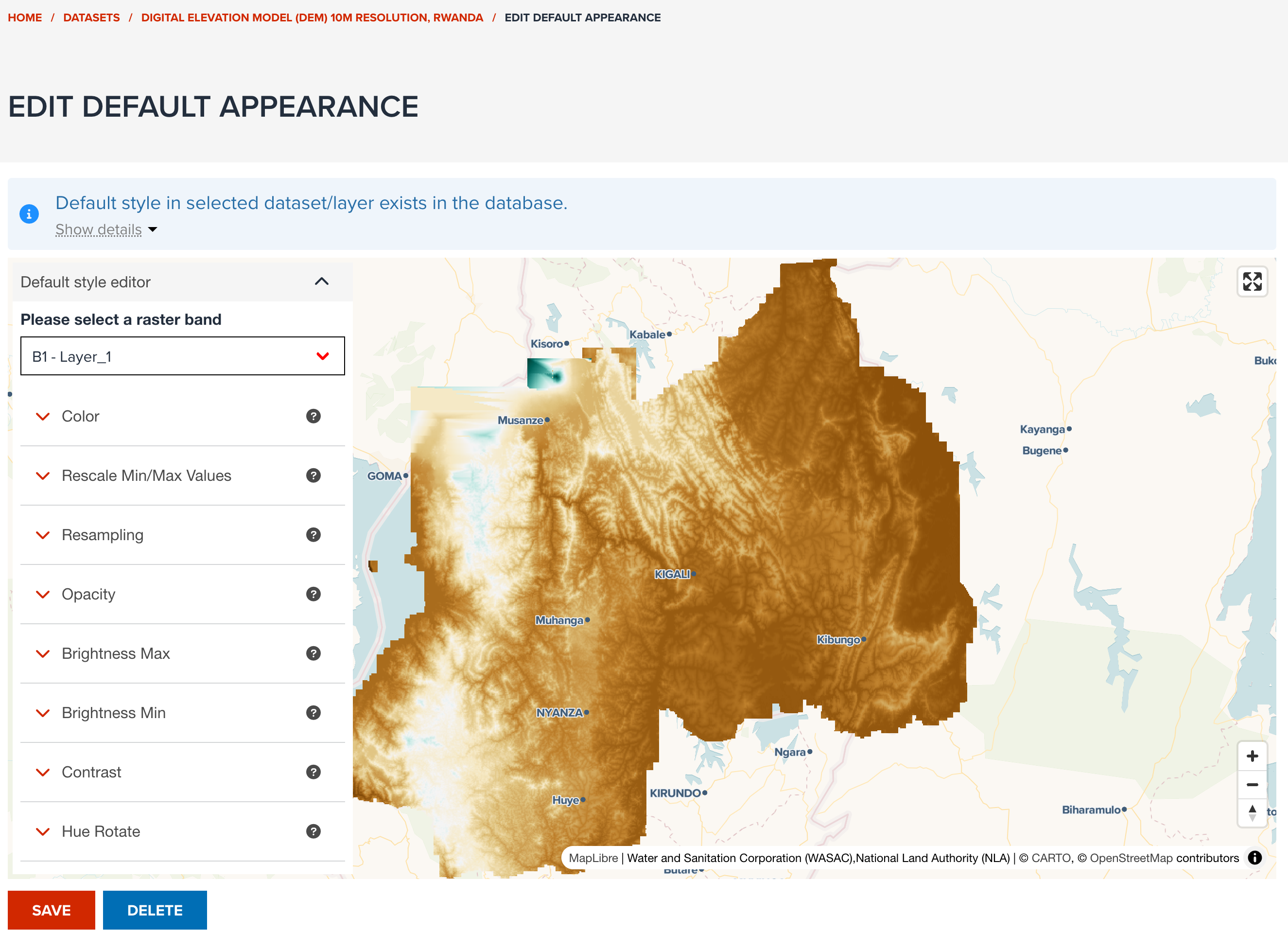
Task: Open DATASETS from the breadcrumb
Action: click(91, 18)
